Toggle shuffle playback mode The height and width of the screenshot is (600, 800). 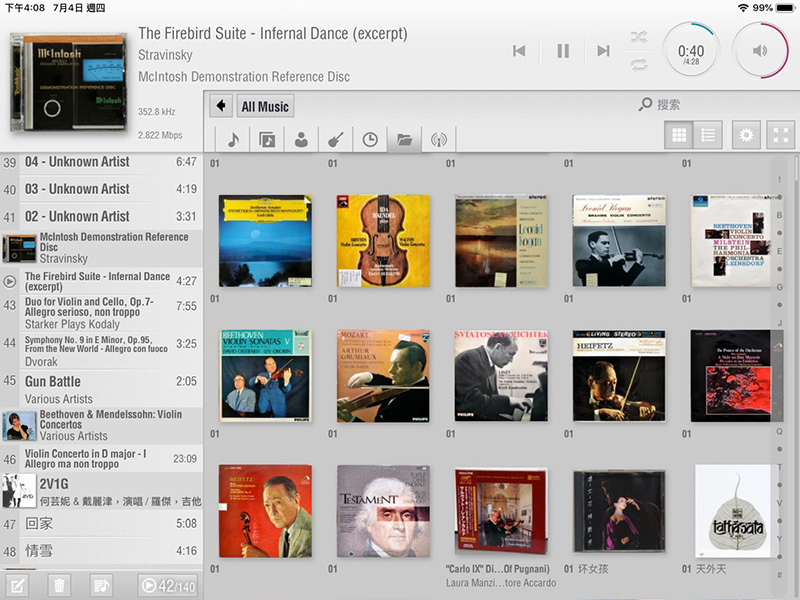[x=639, y=37]
